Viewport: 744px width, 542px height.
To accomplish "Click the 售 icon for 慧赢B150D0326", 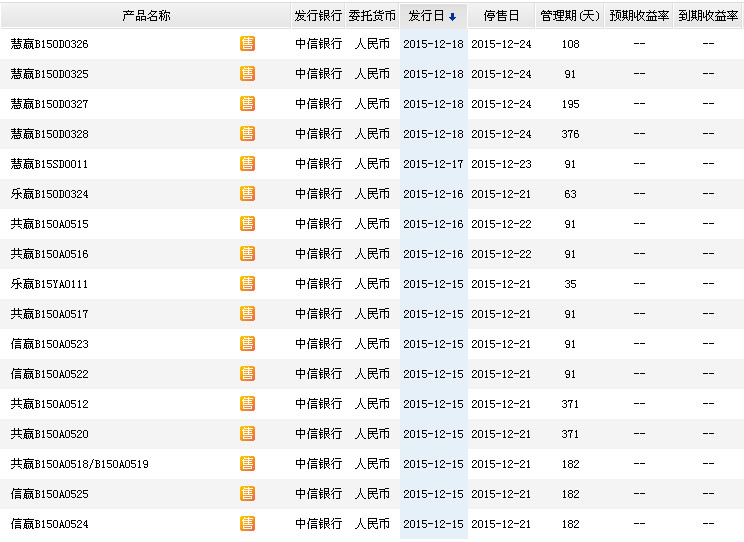I will point(247,44).
